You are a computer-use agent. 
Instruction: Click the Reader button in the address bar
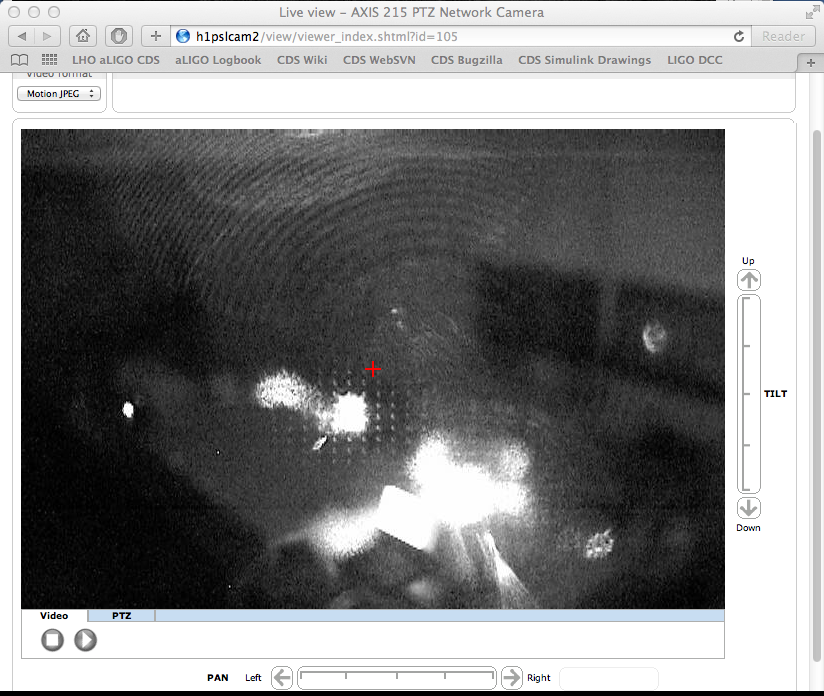point(783,36)
